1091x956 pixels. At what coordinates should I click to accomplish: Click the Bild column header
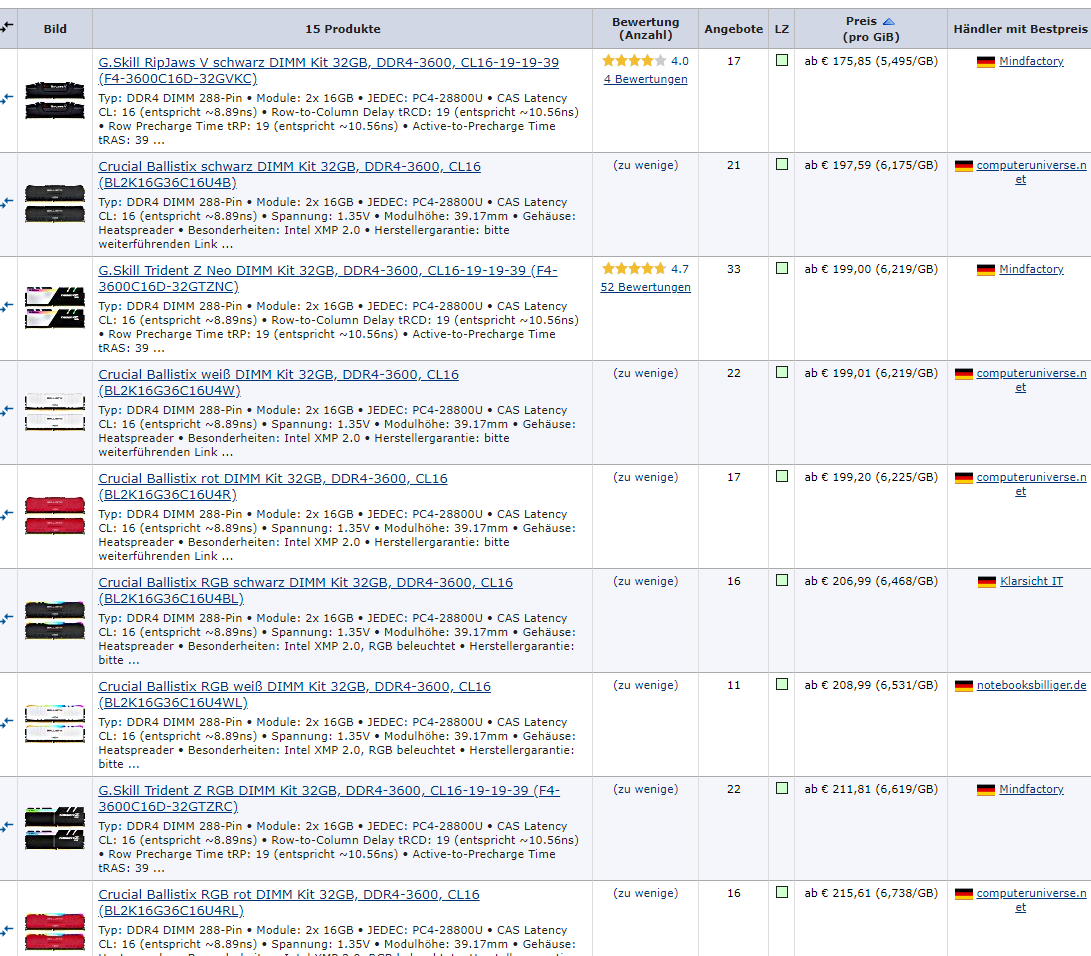tap(55, 29)
